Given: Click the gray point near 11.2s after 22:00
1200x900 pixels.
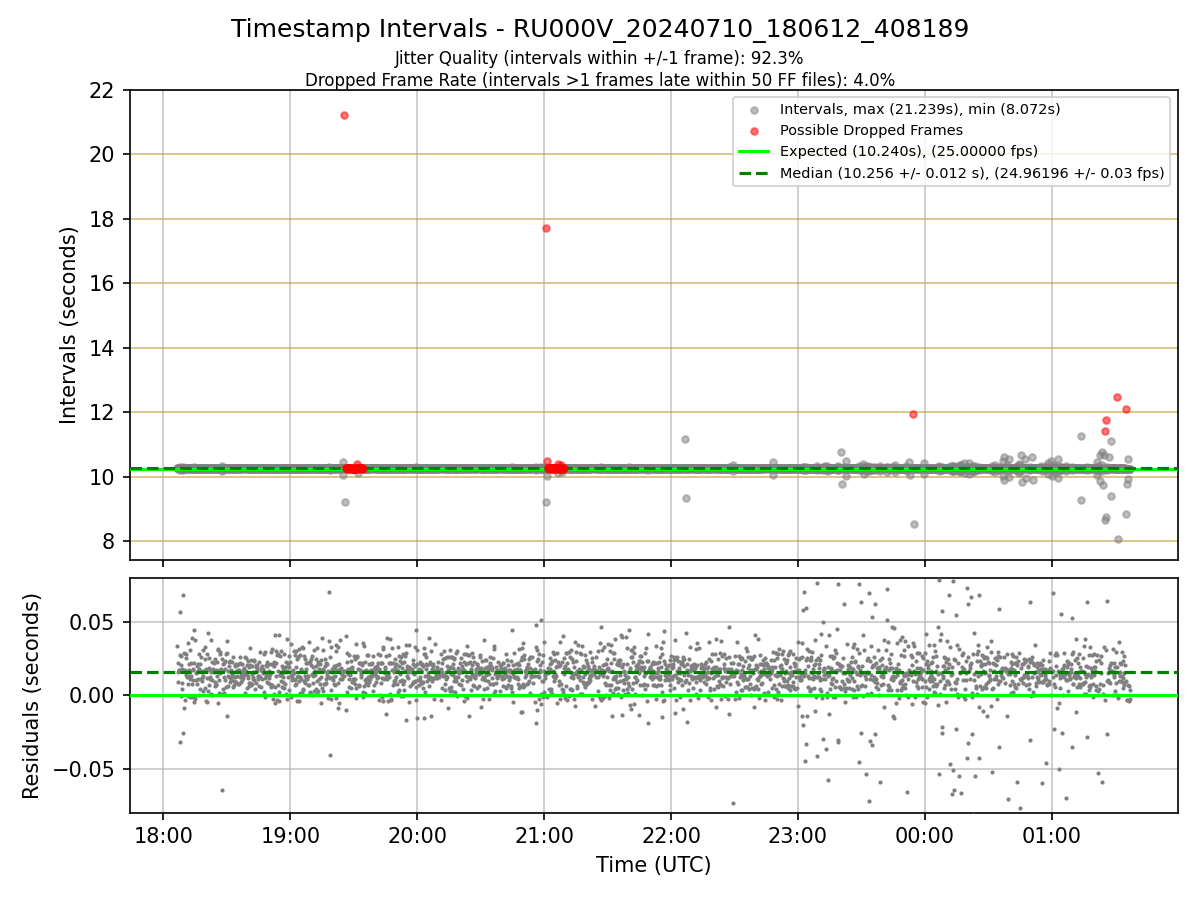Looking at the screenshot, I should [x=685, y=439].
